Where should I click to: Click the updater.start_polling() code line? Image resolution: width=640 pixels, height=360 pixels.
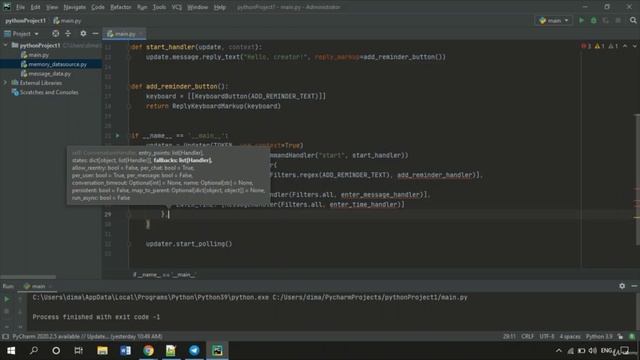pos(189,244)
